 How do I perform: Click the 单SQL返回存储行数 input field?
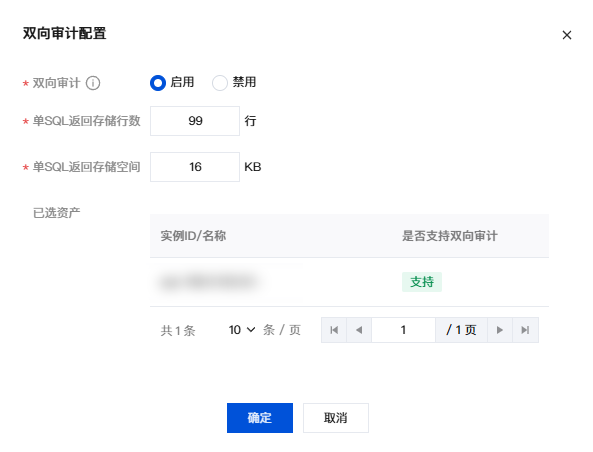[195, 121]
